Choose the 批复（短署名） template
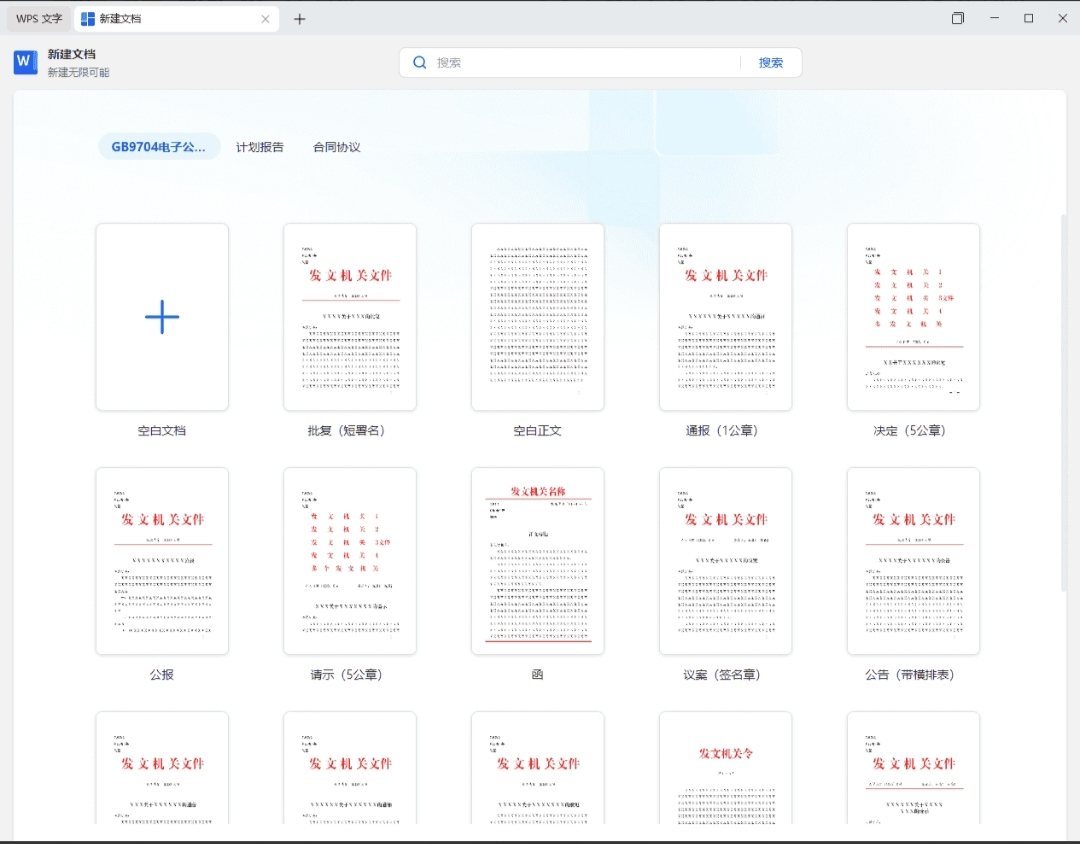 tap(350, 317)
